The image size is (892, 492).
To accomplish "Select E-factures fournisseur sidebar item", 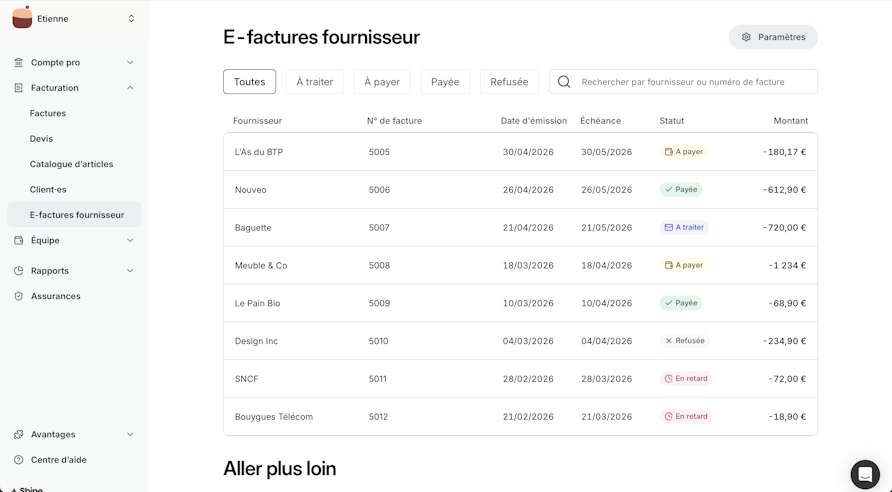I will coord(75,215).
